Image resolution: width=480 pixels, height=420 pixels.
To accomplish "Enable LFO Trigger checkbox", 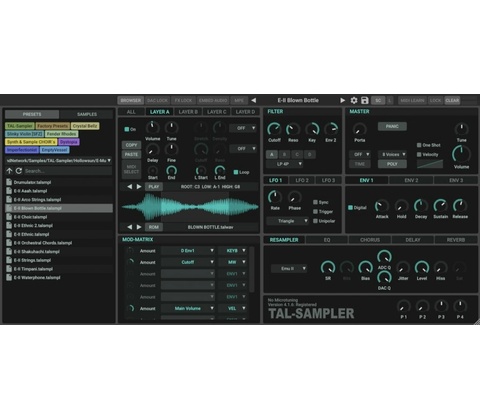I will (315, 211).
